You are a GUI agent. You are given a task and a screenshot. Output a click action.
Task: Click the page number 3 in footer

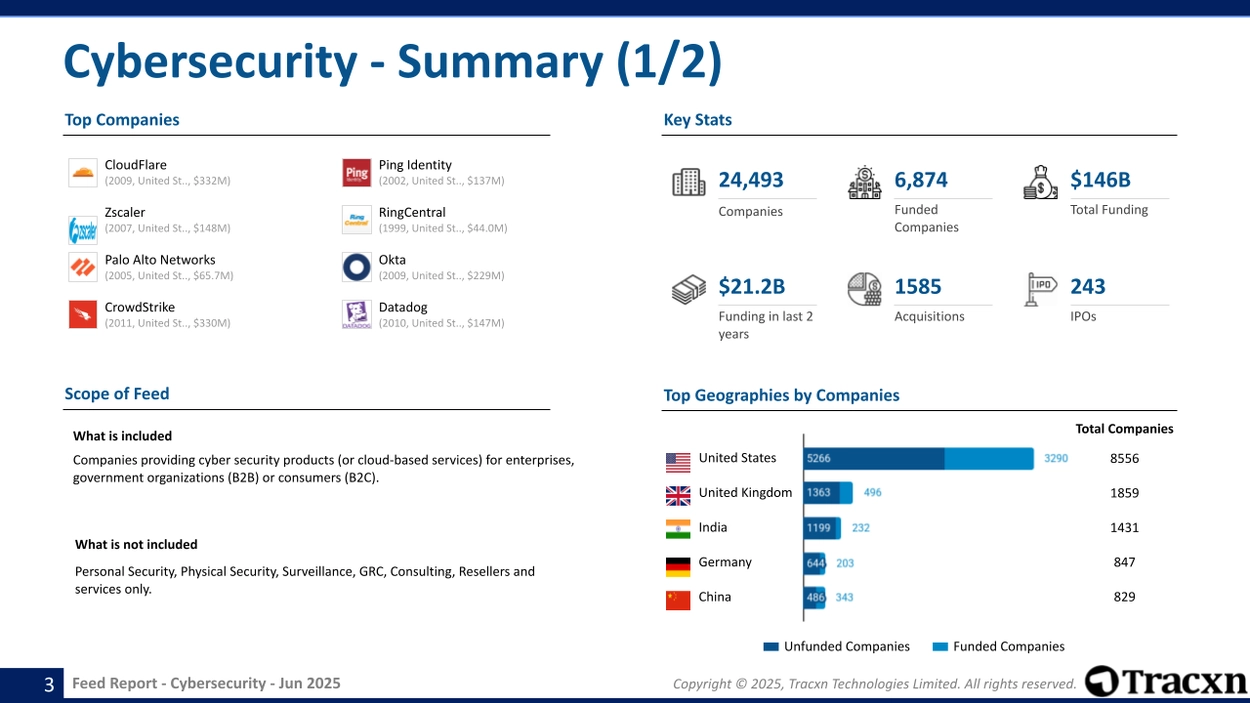coord(48,685)
